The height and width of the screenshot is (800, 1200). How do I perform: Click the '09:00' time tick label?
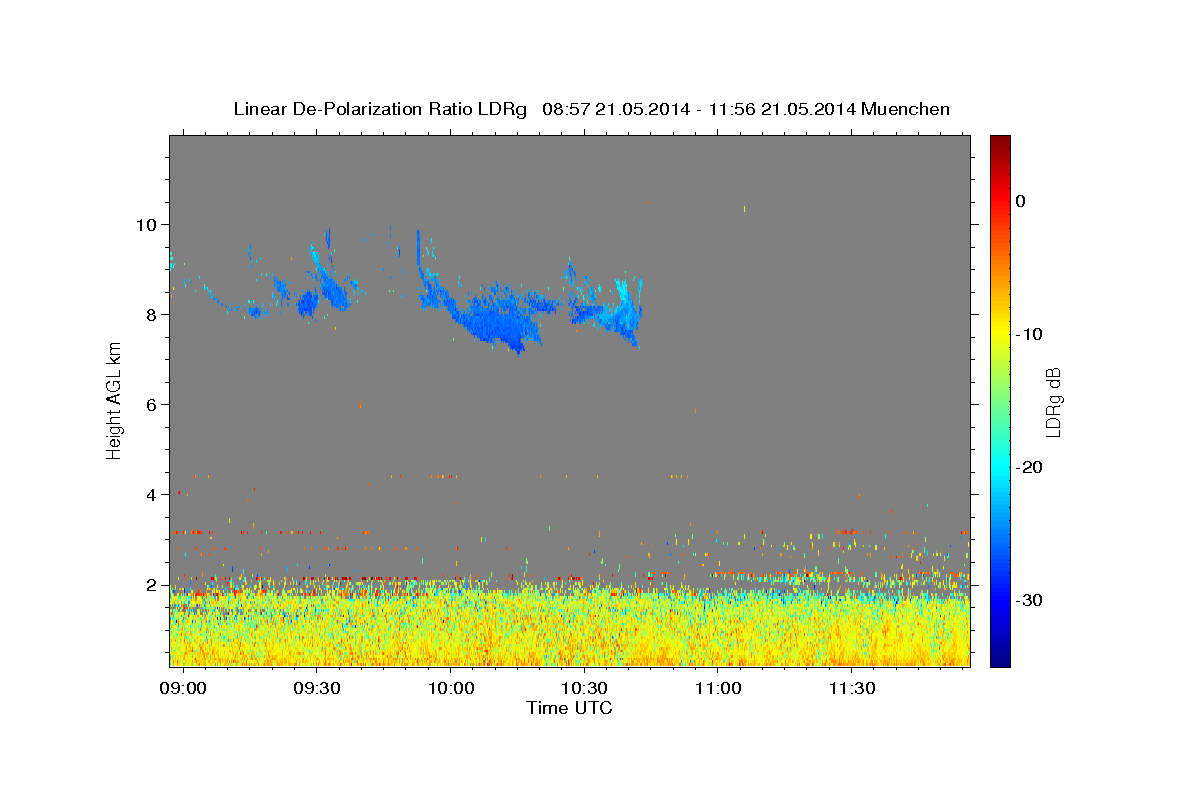184,690
